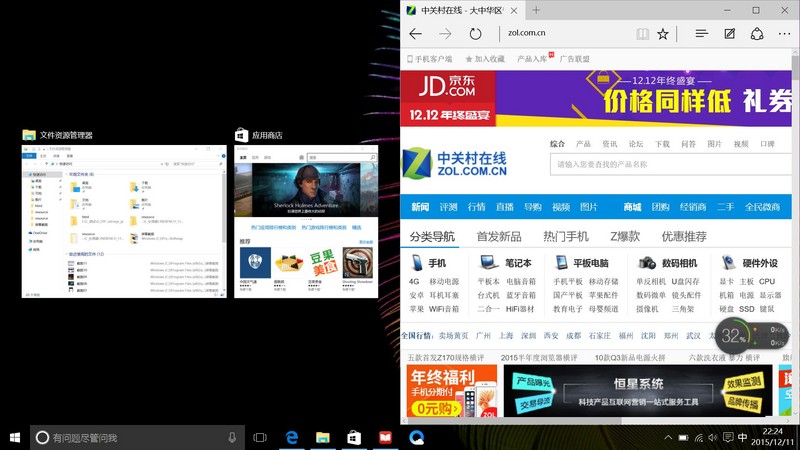
Task: Click the 加入收藏 link
Action: (x=485, y=59)
